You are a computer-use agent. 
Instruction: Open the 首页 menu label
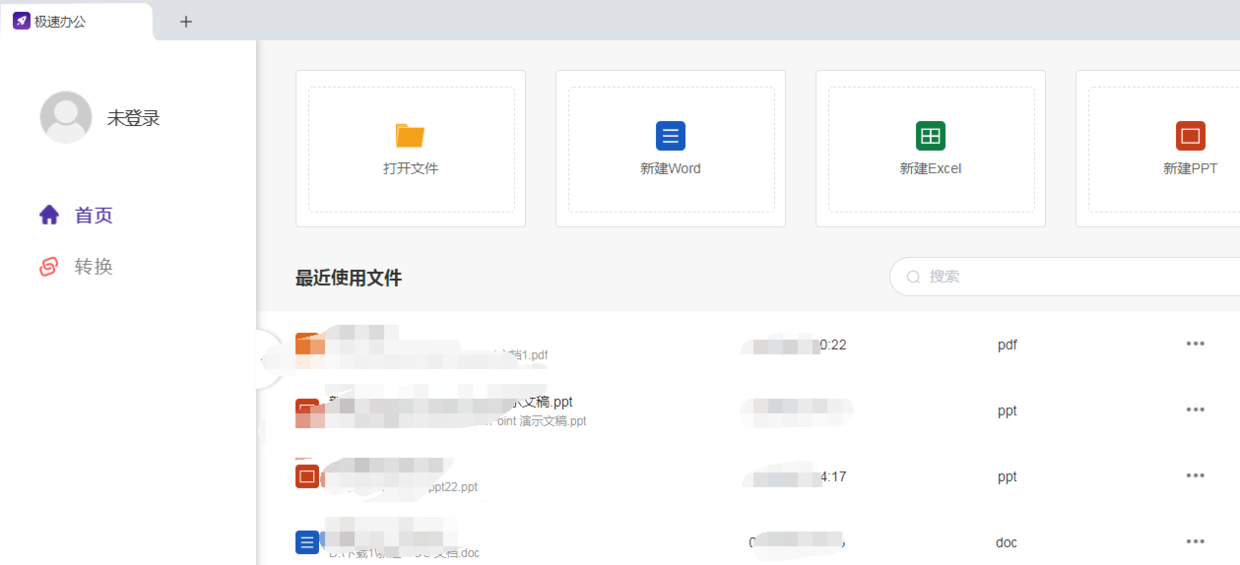coord(94,215)
